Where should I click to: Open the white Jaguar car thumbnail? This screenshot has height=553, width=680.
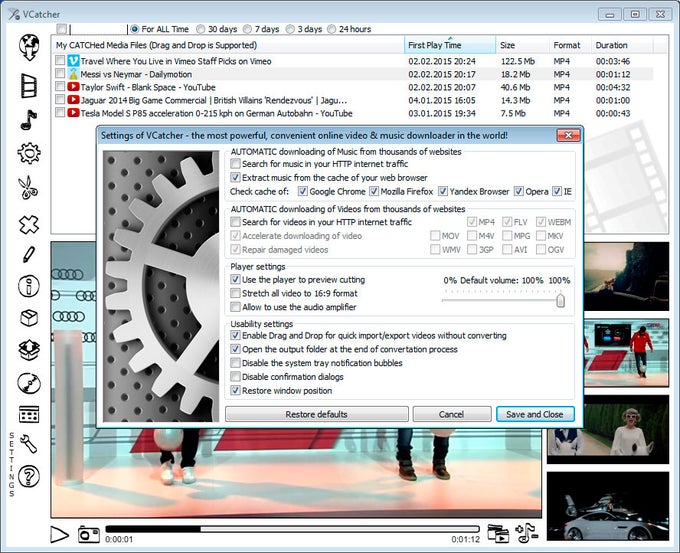click(608, 506)
